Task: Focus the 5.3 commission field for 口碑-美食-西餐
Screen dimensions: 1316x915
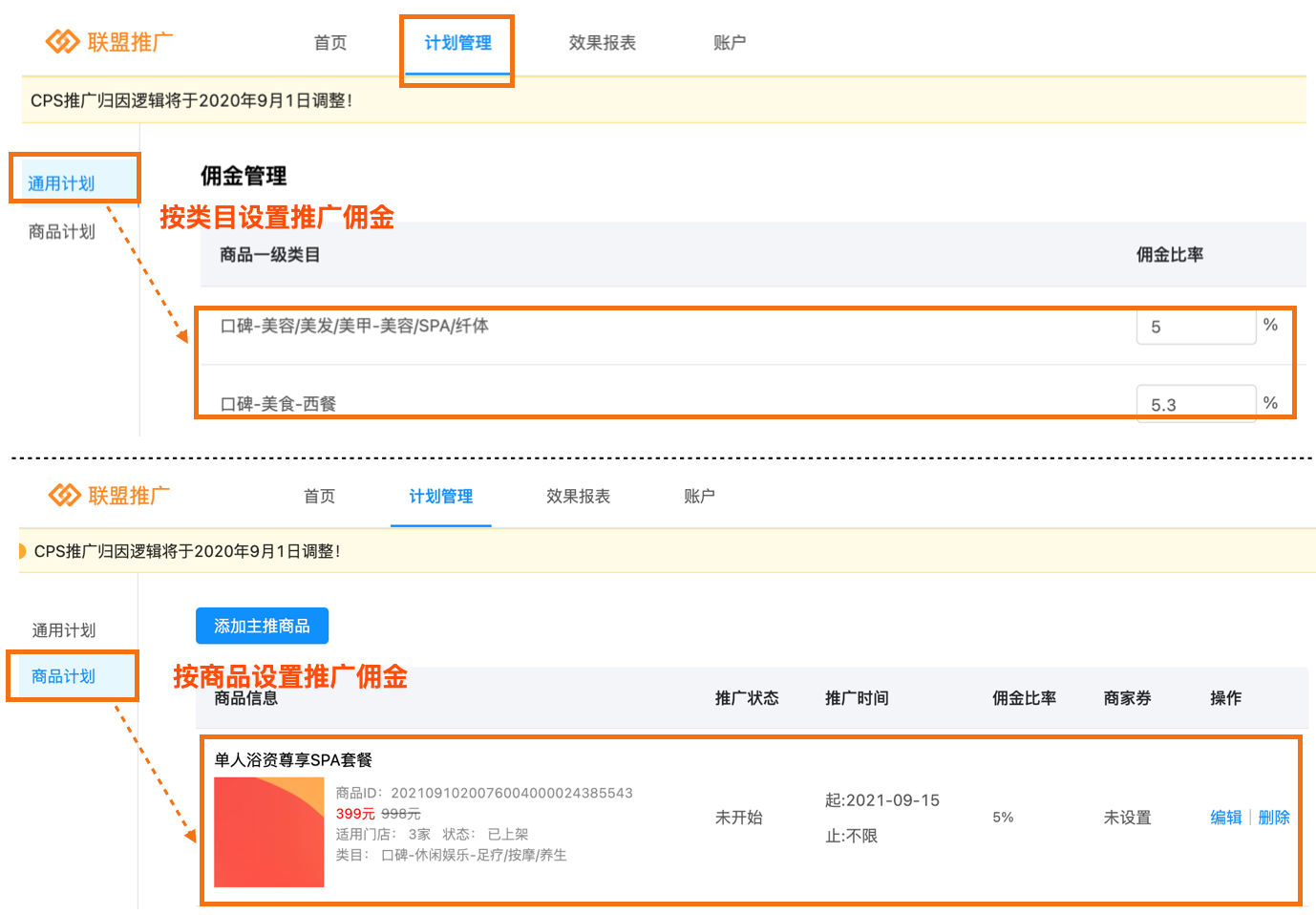Action: 1195,404
